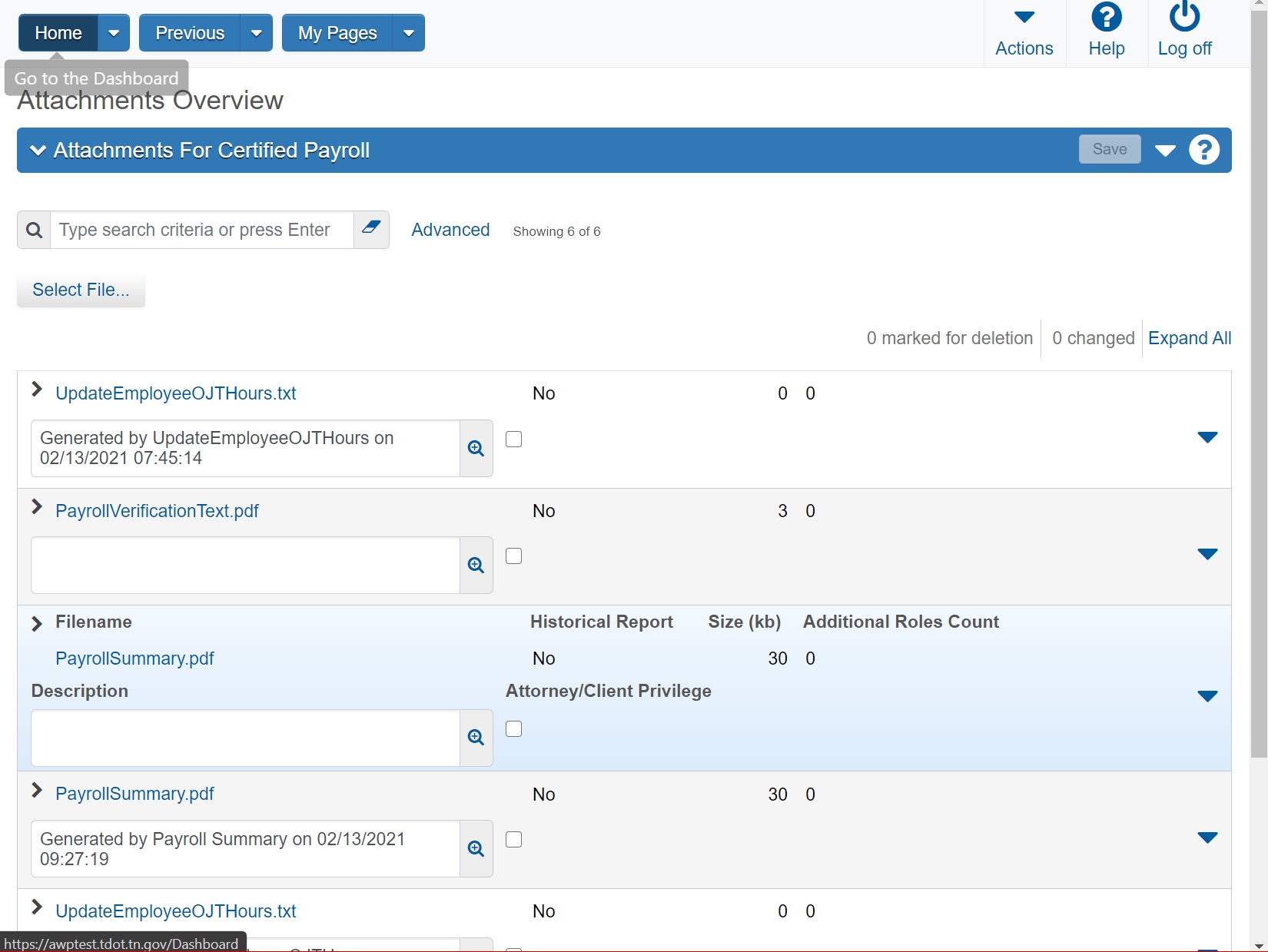This screenshot has height=952, width=1268.
Task: Go to Home dashboard button
Action: [58, 33]
